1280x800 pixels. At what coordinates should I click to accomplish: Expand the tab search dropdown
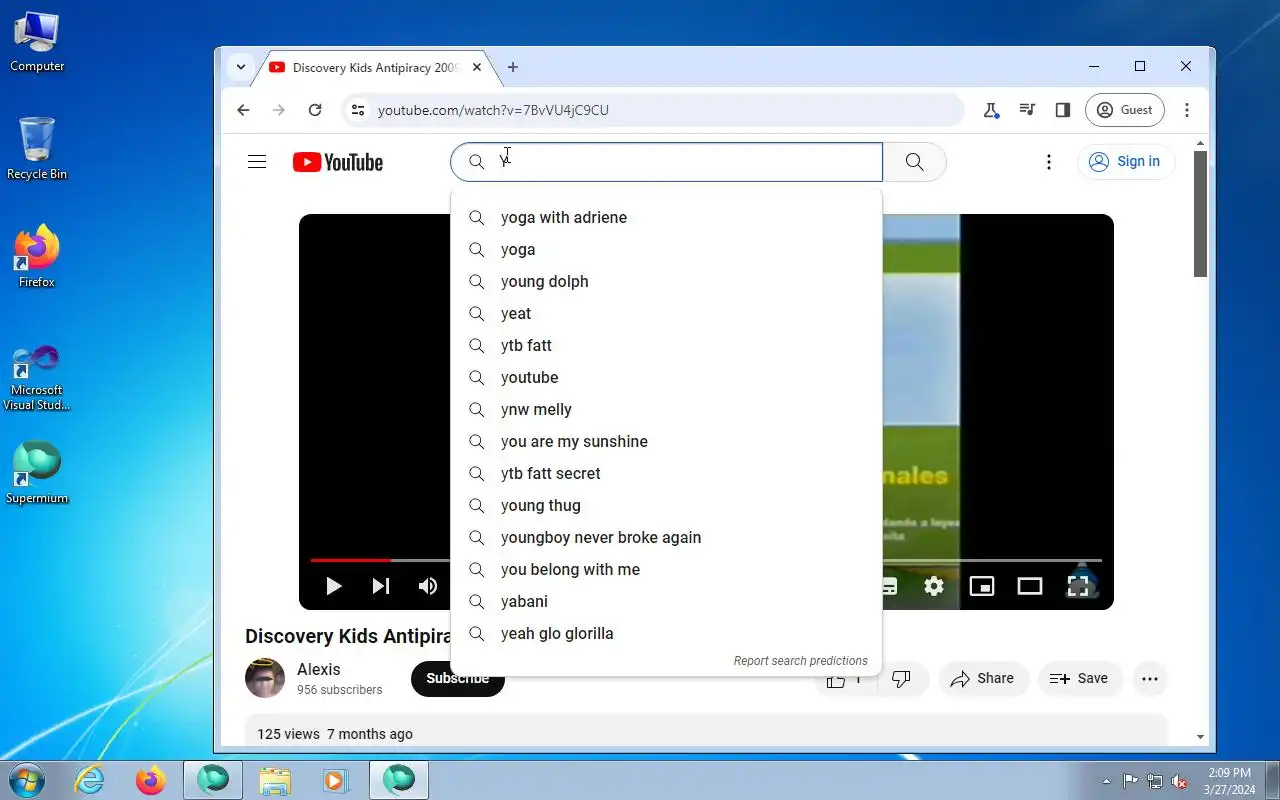[241, 67]
